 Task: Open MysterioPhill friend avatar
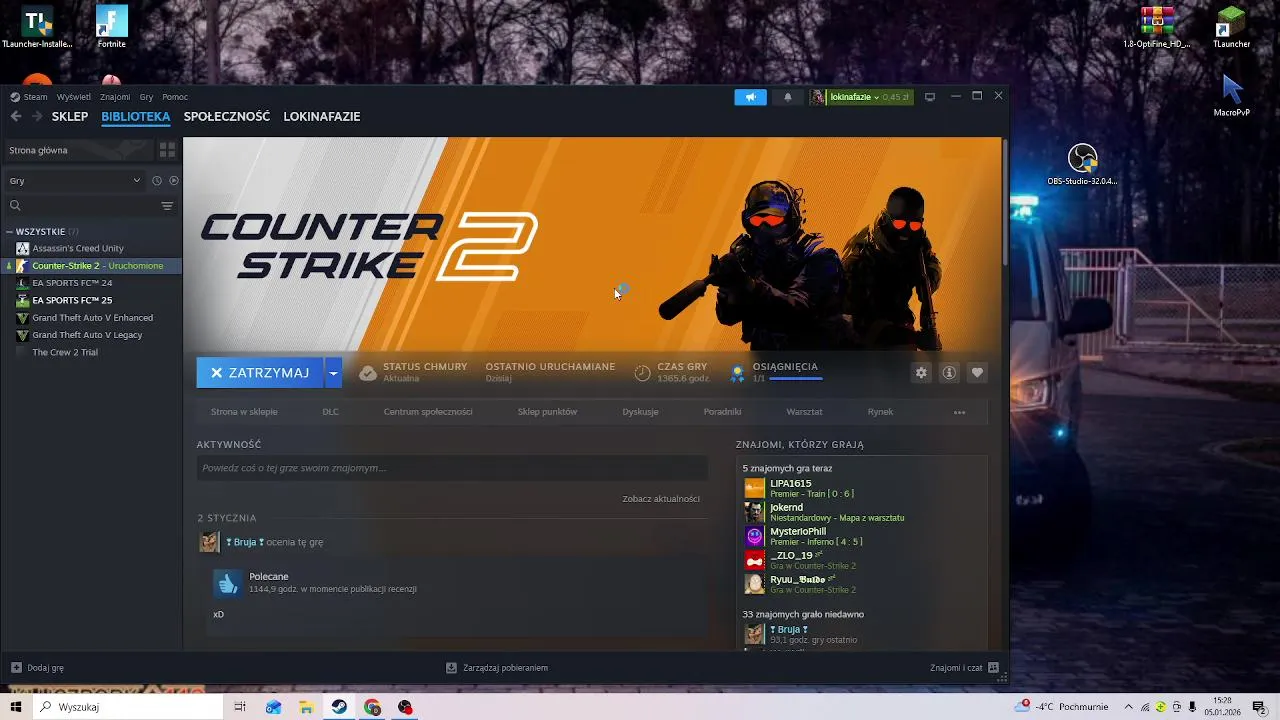click(x=754, y=536)
